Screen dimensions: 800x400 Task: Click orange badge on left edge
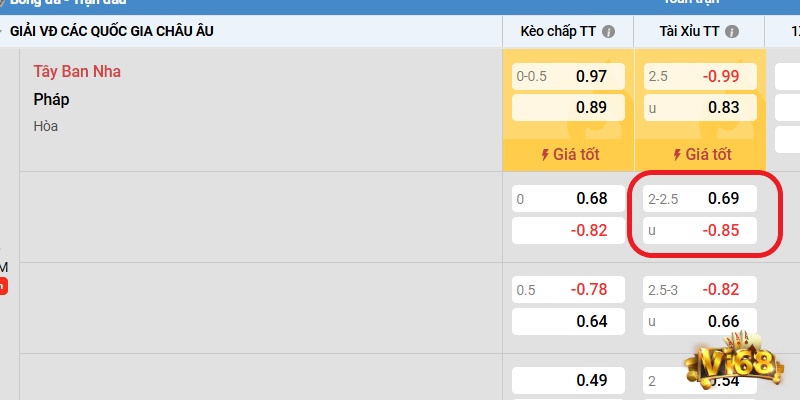[3, 286]
